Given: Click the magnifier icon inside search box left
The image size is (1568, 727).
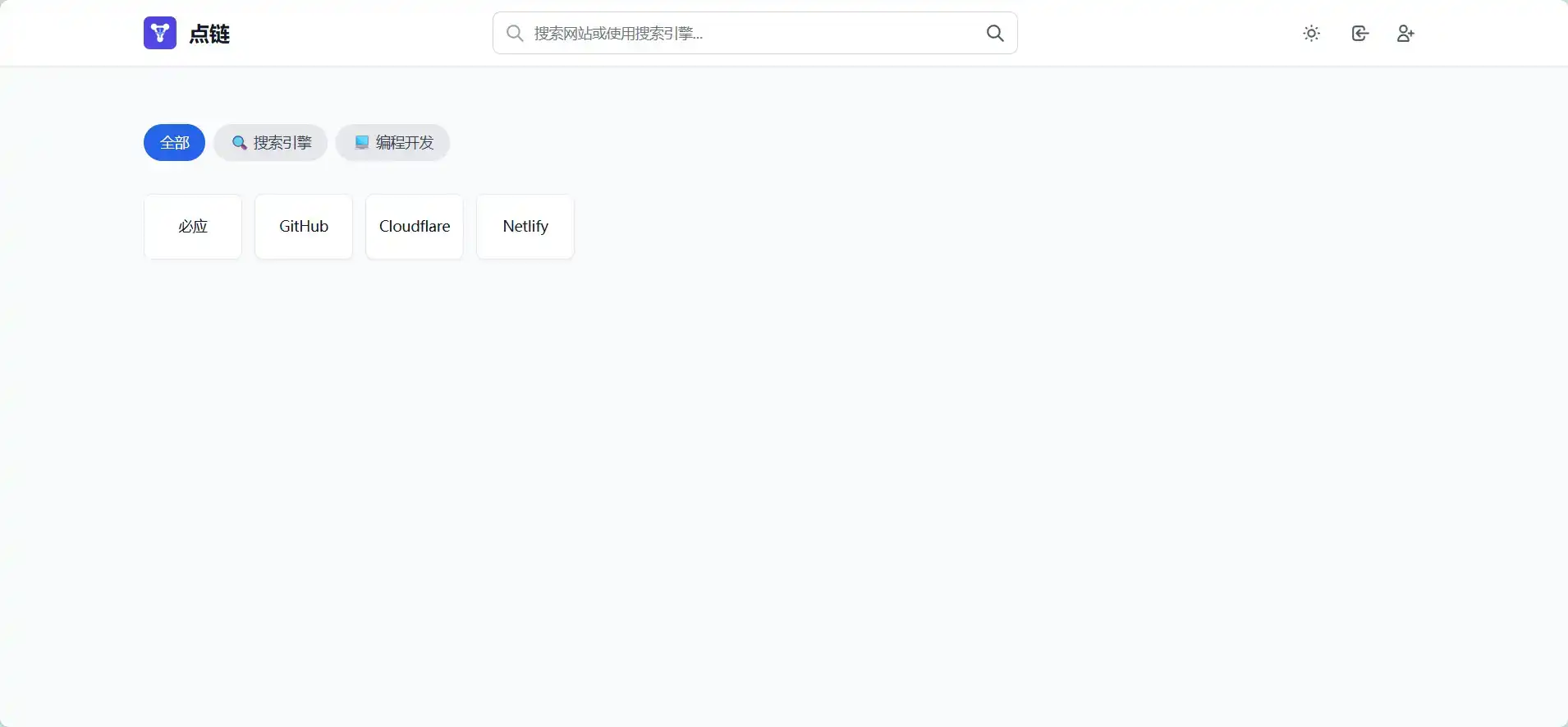Looking at the screenshot, I should click(x=515, y=33).
